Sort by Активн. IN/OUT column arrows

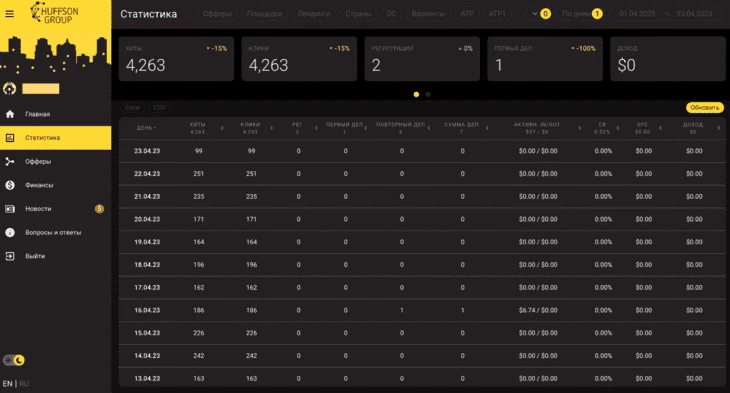pyautogui.click(x=580, y=128)
